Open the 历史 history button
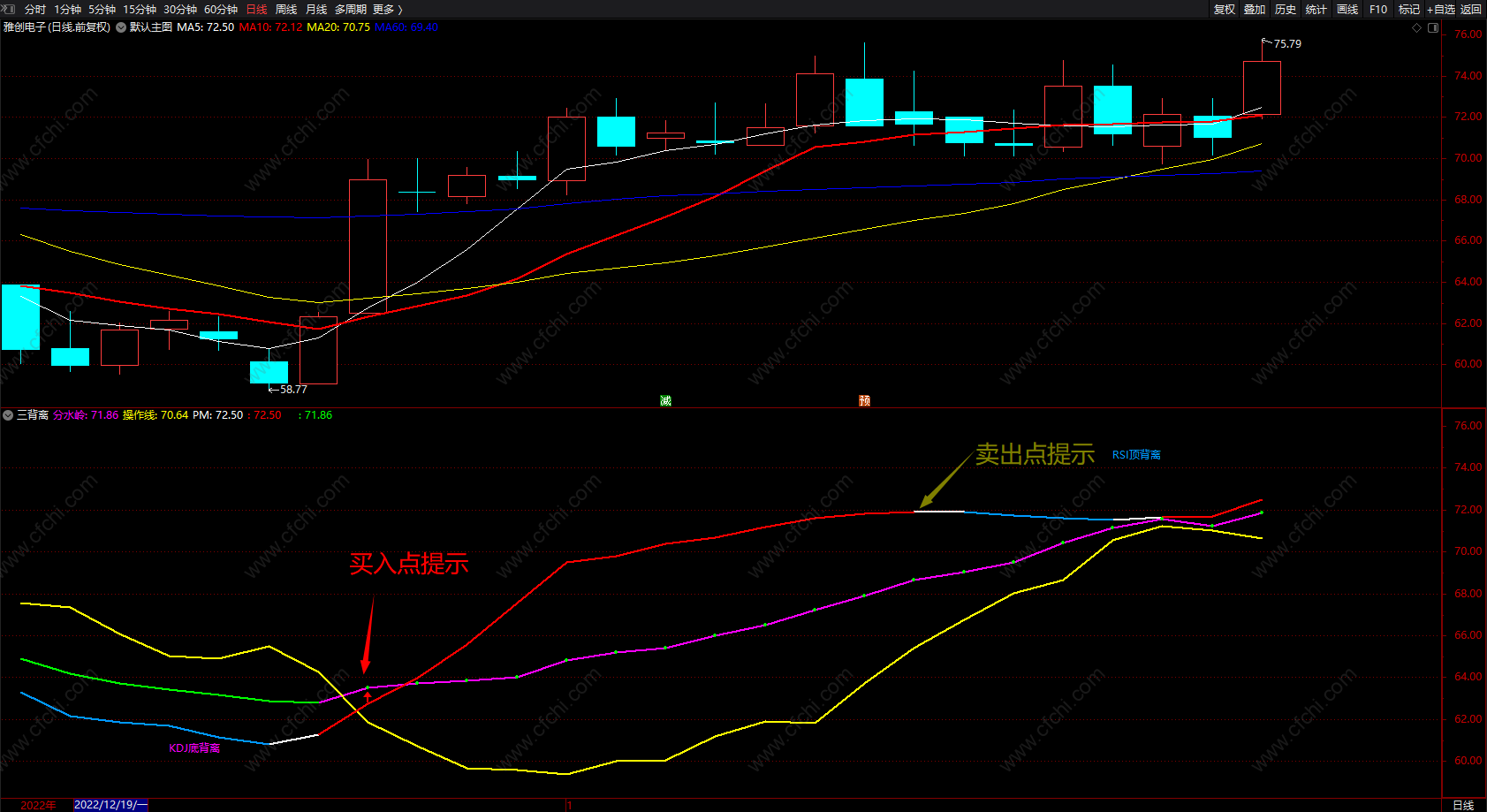1487x812 pixels. (1286, 9)
